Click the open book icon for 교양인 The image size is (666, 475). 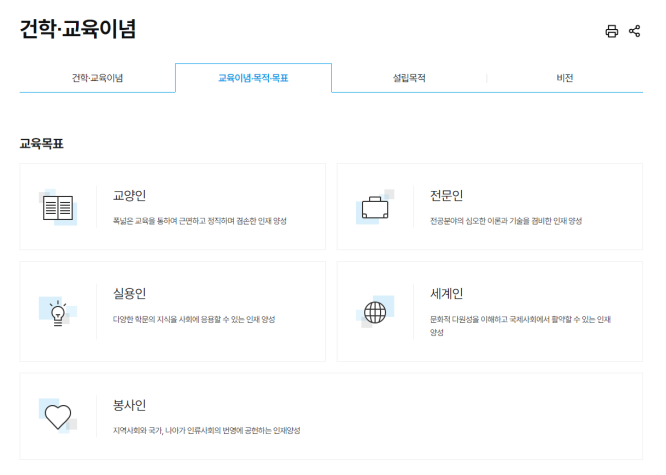click(58, 208)
